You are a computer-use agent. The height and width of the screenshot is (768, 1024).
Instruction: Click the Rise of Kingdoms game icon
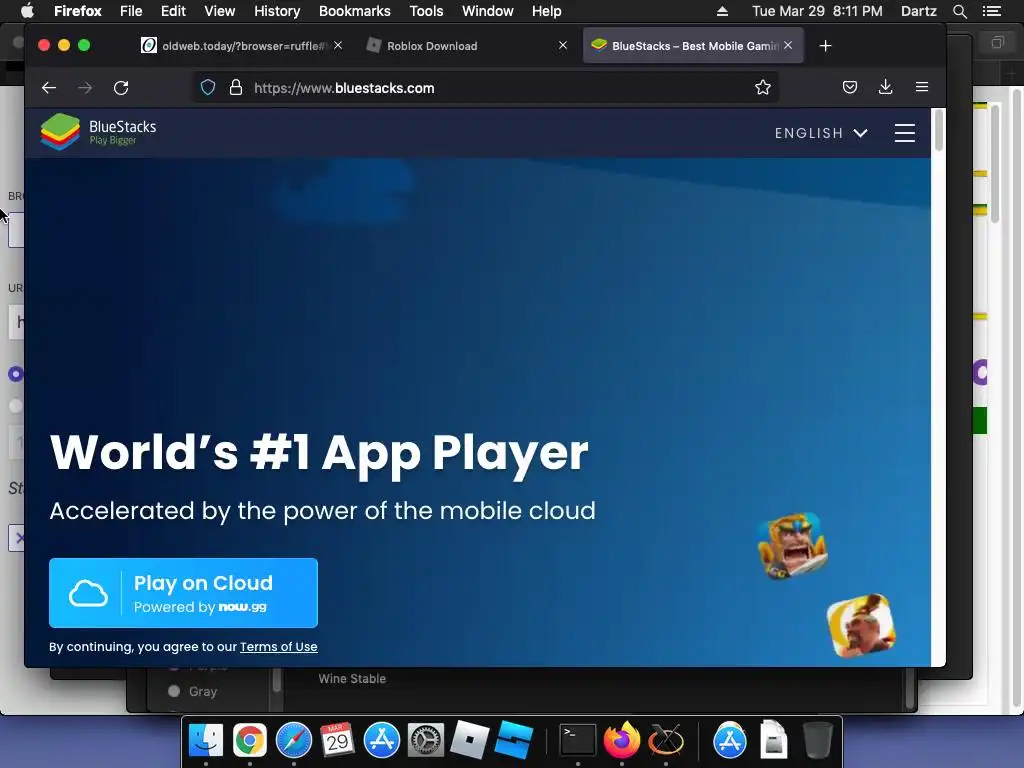(861, 626)
